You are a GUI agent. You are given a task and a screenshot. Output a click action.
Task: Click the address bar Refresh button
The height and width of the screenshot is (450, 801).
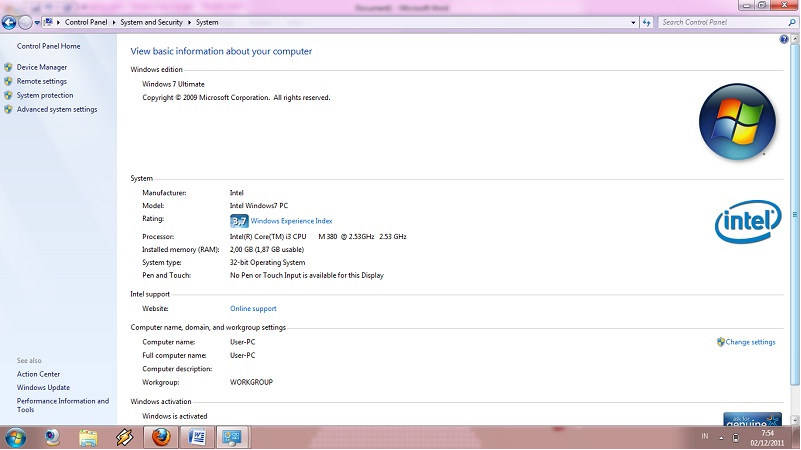pyautogui.click(x=647, y=22)
